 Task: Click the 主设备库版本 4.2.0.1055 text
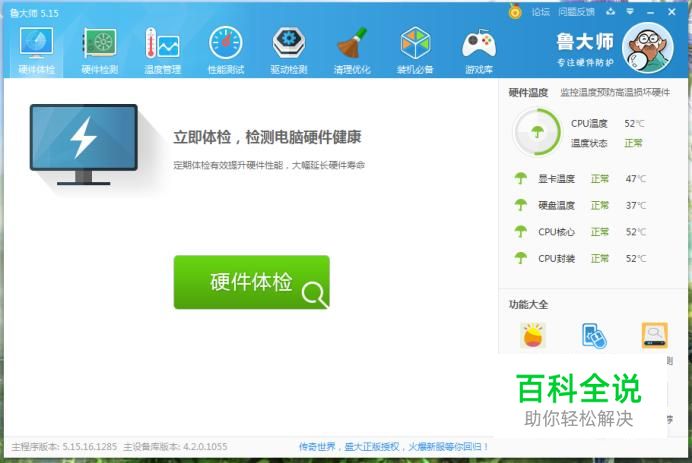click(x=176, y=447)
